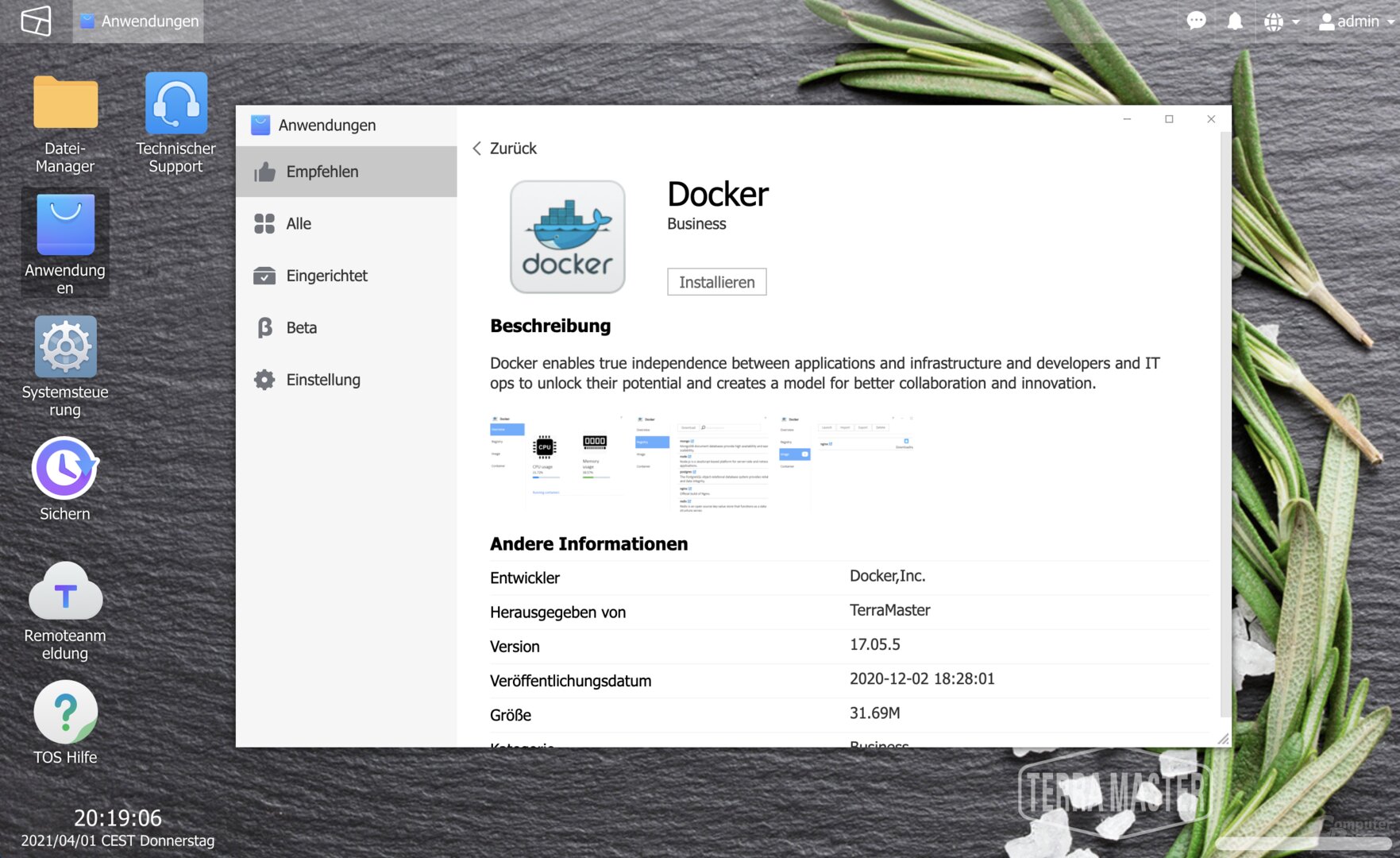The height and width of the screenshot is (858, 1400).
Task: Select Eingerichtet in sidebar
Action: pos(346,276)
